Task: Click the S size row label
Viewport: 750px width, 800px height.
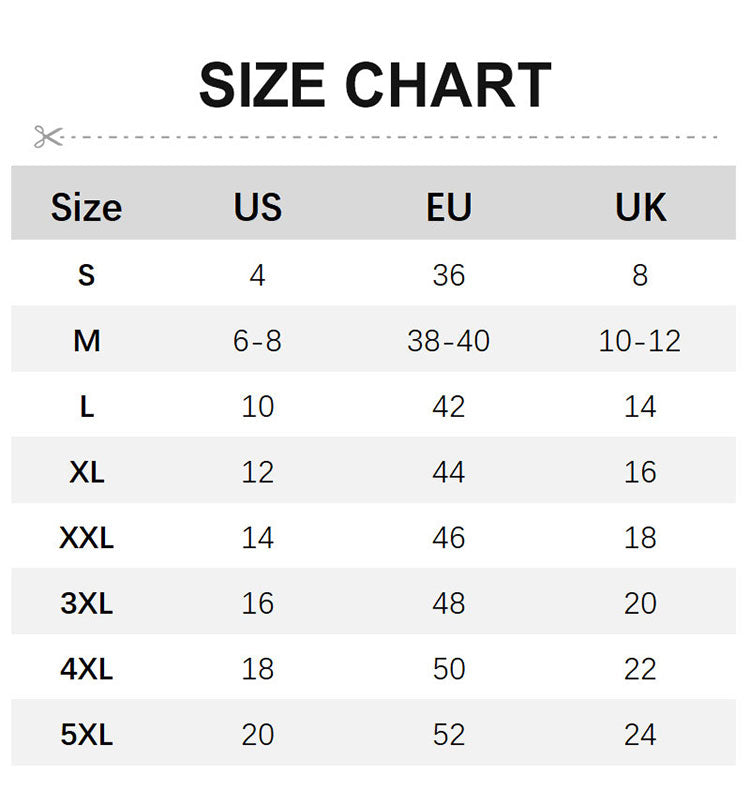Action: 86,276
